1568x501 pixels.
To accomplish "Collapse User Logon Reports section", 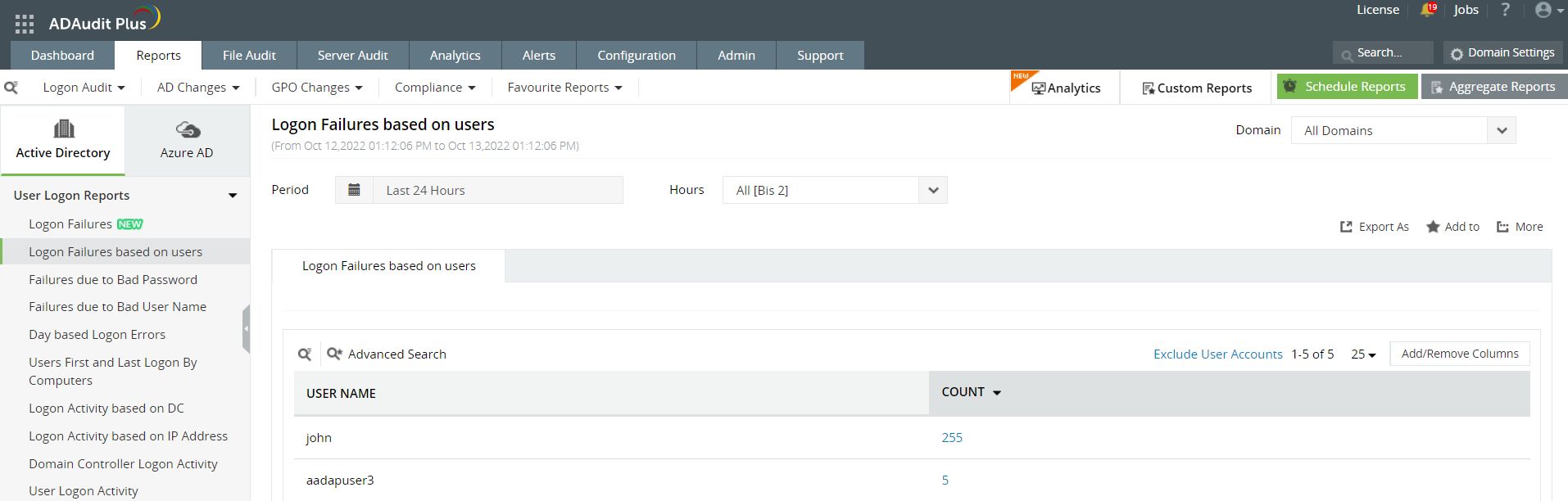I will click(233, 196).
